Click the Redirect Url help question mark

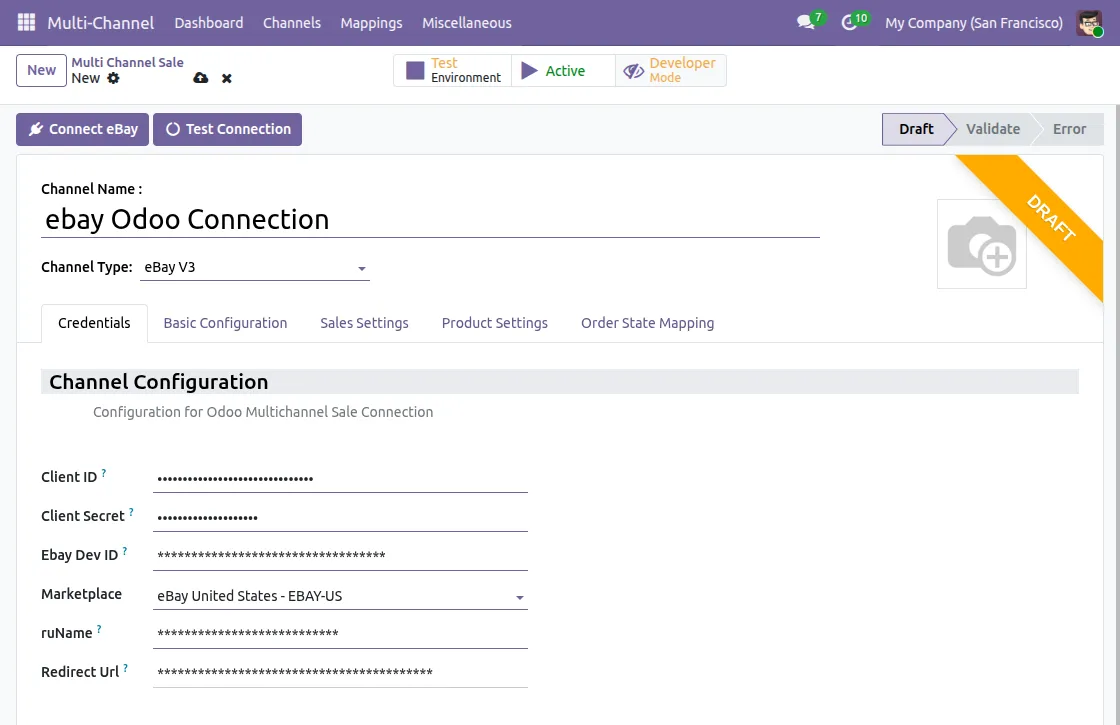126,668
